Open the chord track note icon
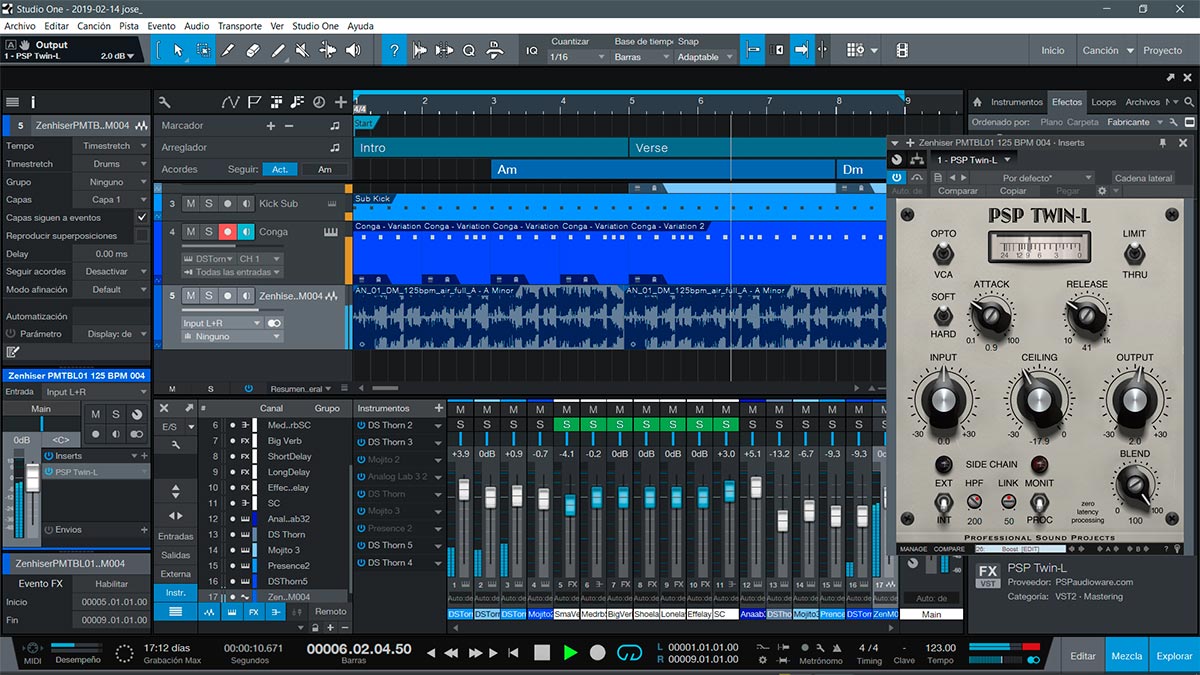1200x675 pixels. (x=297, y=102)
